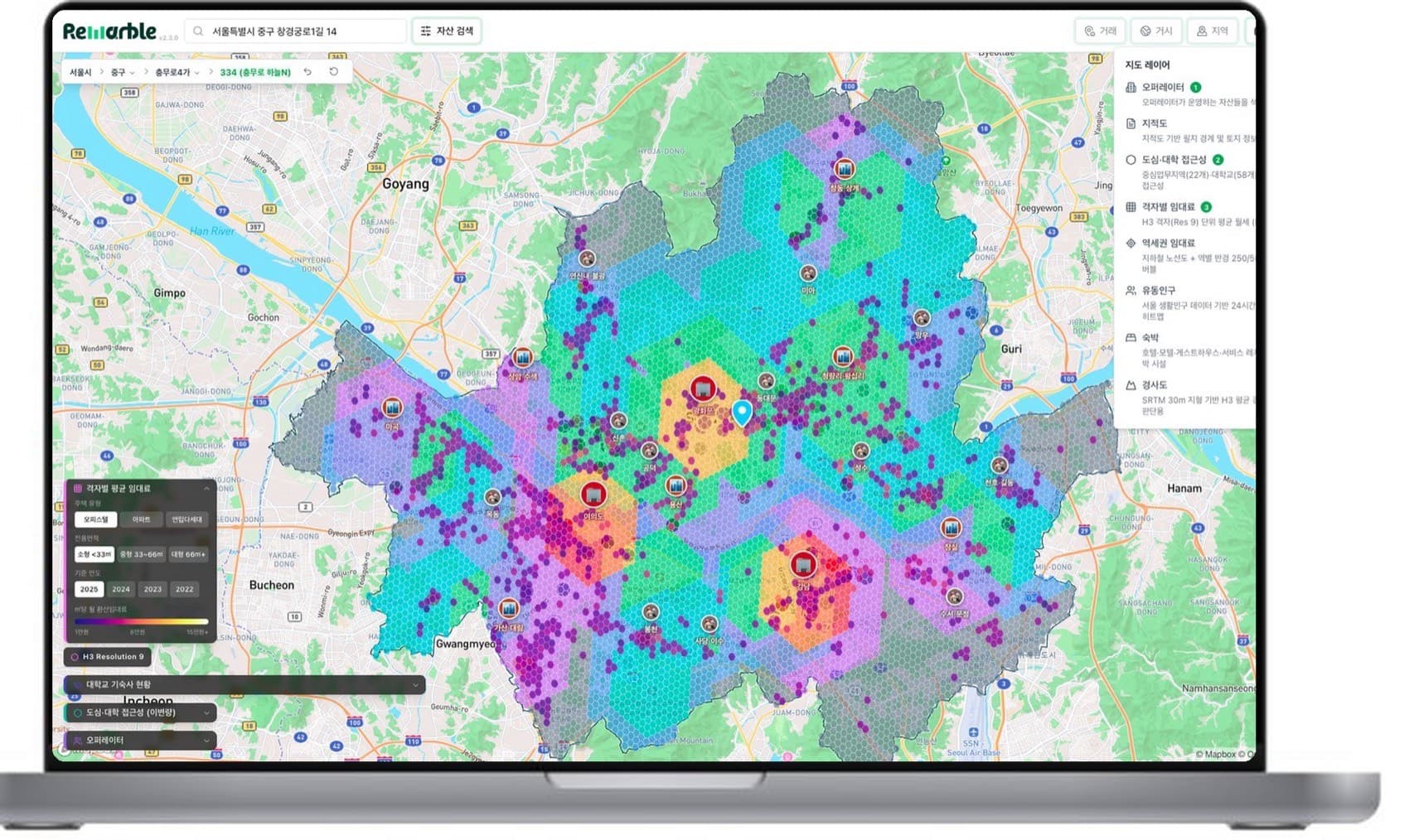Screen dimensions: 1409x840
Task: Click the 여의도 district marker icon
Action: (x=593, y=495)
